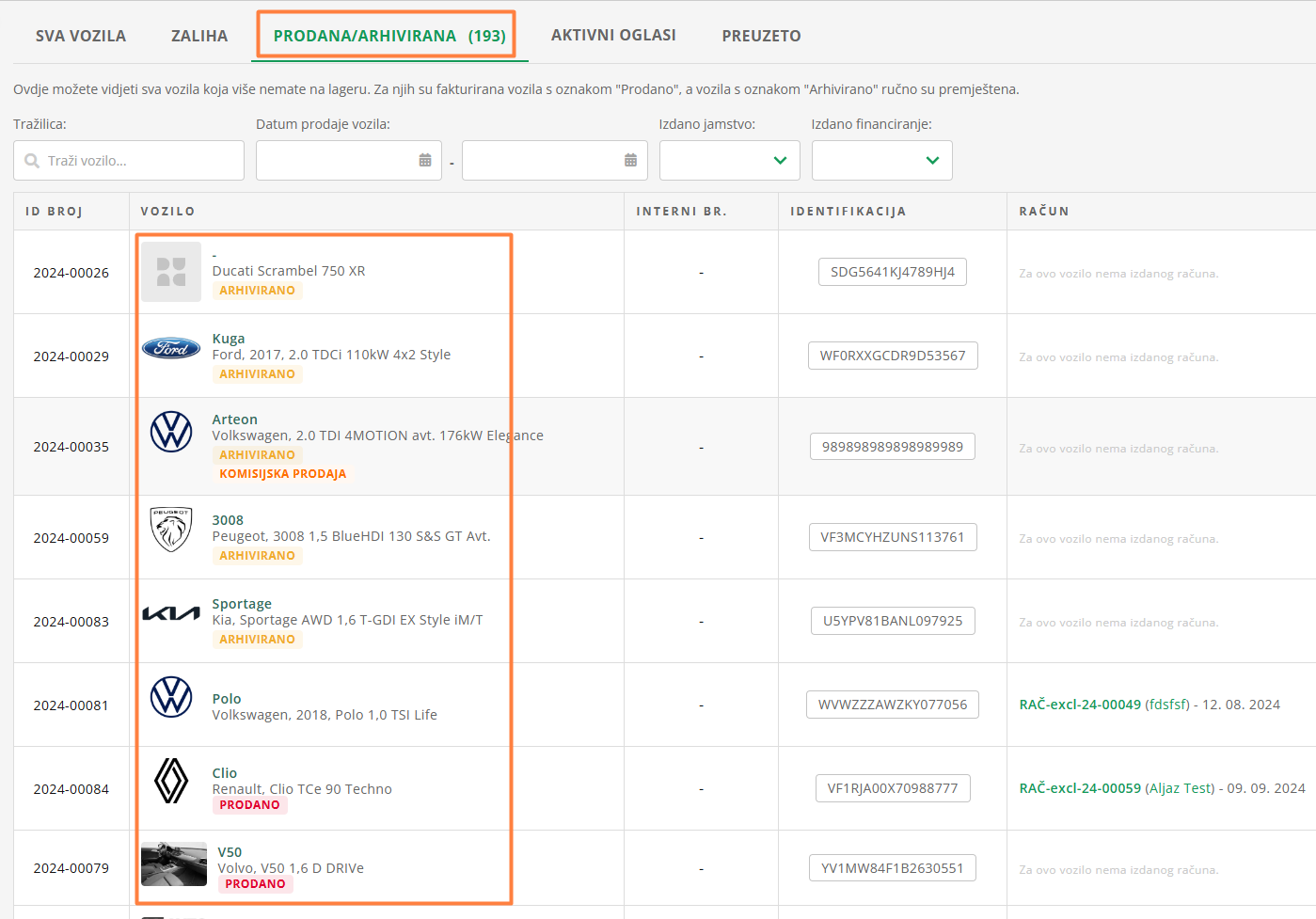The width and height of the screenshot is (1316, 919).
Task: Expand the Izdano financiranje dropdown
Action: [x=882, y=161]
